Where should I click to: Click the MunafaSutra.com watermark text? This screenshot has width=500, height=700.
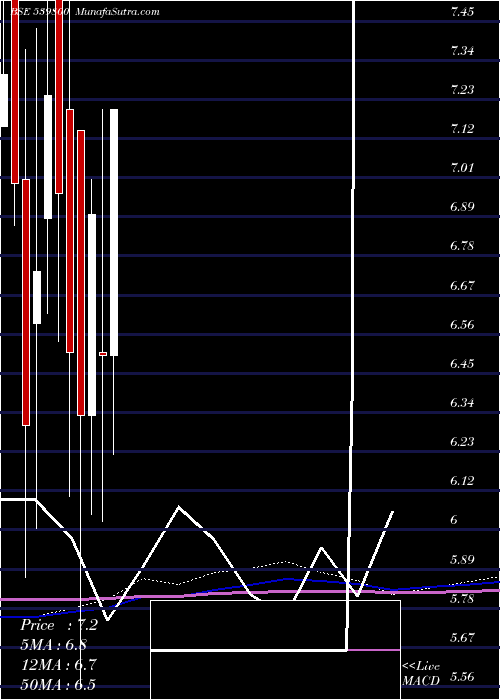pos(117,12)
